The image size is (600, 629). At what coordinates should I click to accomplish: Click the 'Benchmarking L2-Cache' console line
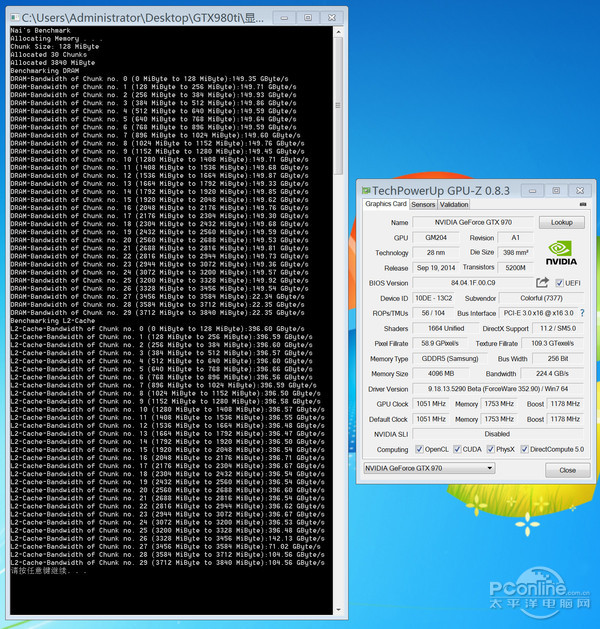(x=53, y=321)
